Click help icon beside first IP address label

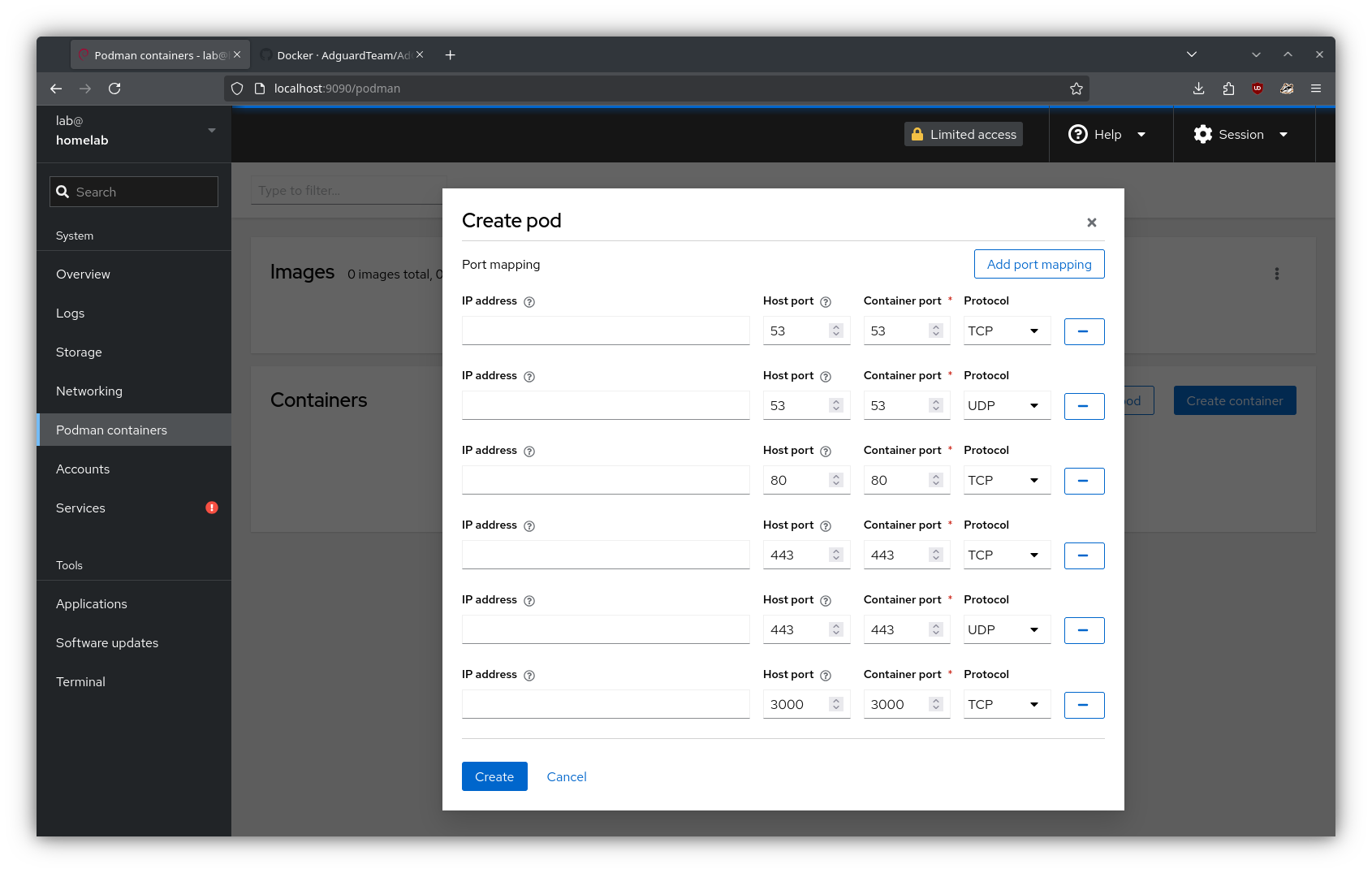coord(529,302)
